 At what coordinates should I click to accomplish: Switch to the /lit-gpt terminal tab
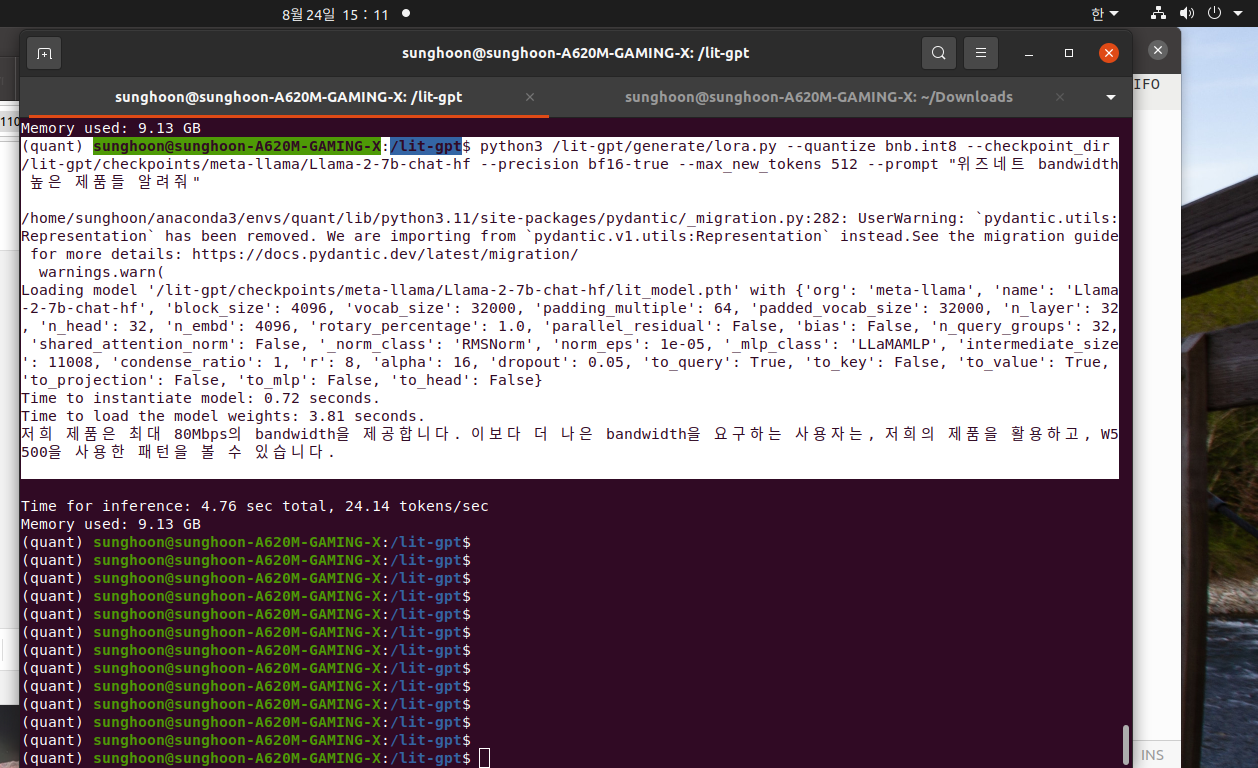(288, 97)
